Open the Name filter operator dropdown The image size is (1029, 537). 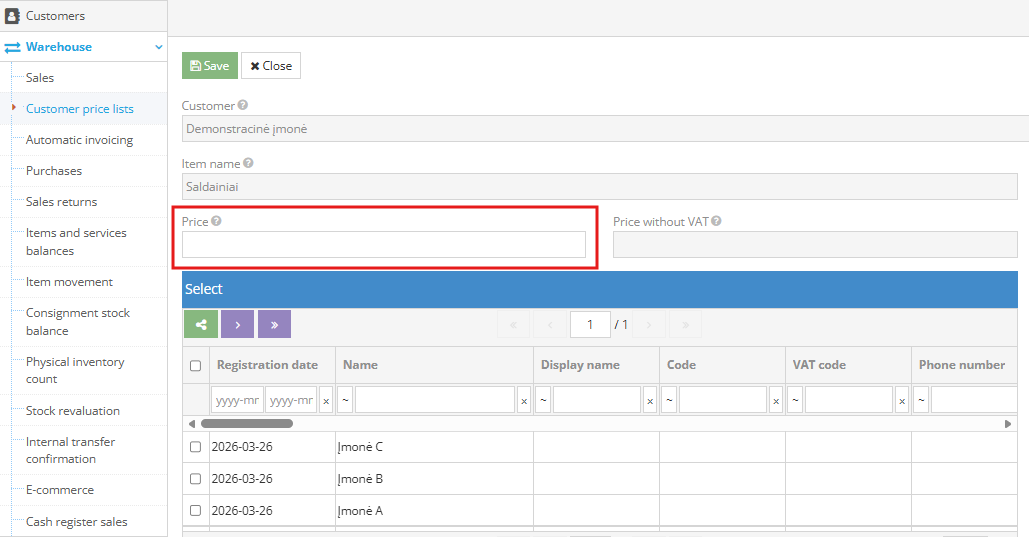(345, 401)
